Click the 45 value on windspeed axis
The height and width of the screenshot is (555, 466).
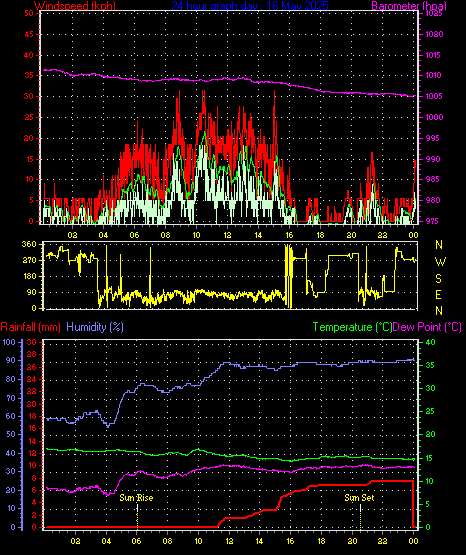(x=29, y=34)
